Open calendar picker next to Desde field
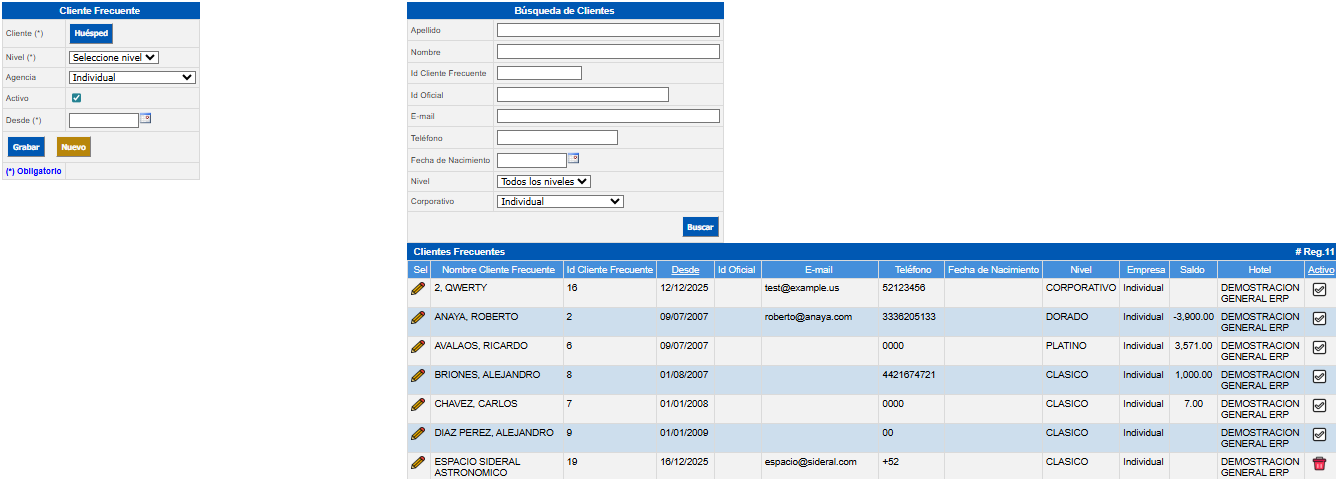 click(x=145, y=118)
